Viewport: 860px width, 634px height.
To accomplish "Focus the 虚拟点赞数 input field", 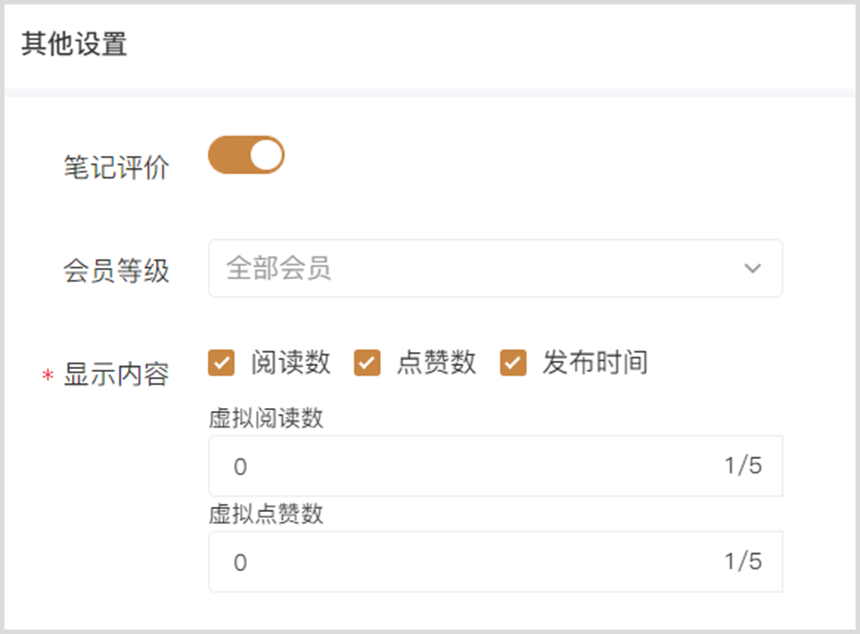I will coord(495,562).
